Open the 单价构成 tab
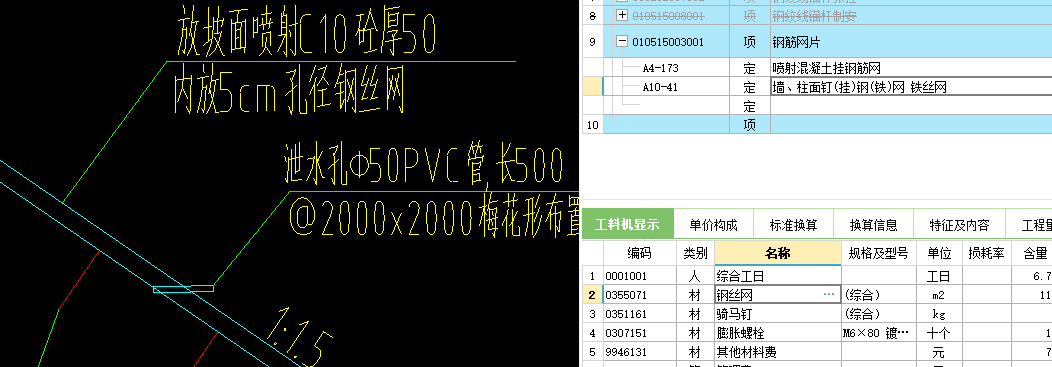The image size is (1052, 367). pyautogui.click(x=713, y=225)
